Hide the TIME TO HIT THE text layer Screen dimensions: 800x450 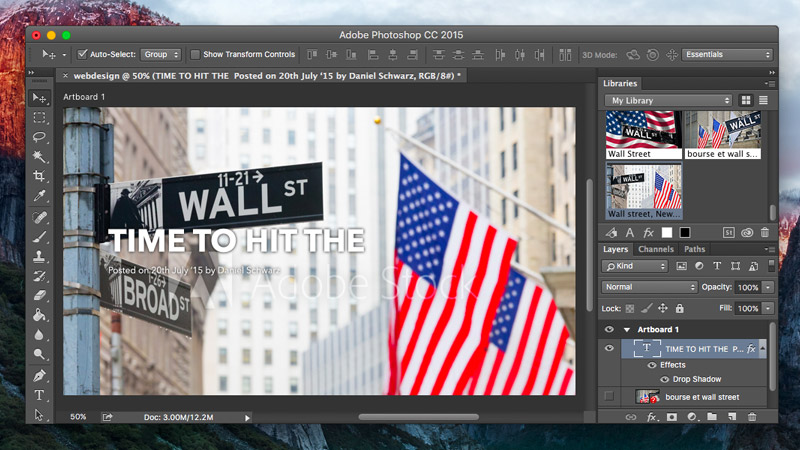(609, 348)
